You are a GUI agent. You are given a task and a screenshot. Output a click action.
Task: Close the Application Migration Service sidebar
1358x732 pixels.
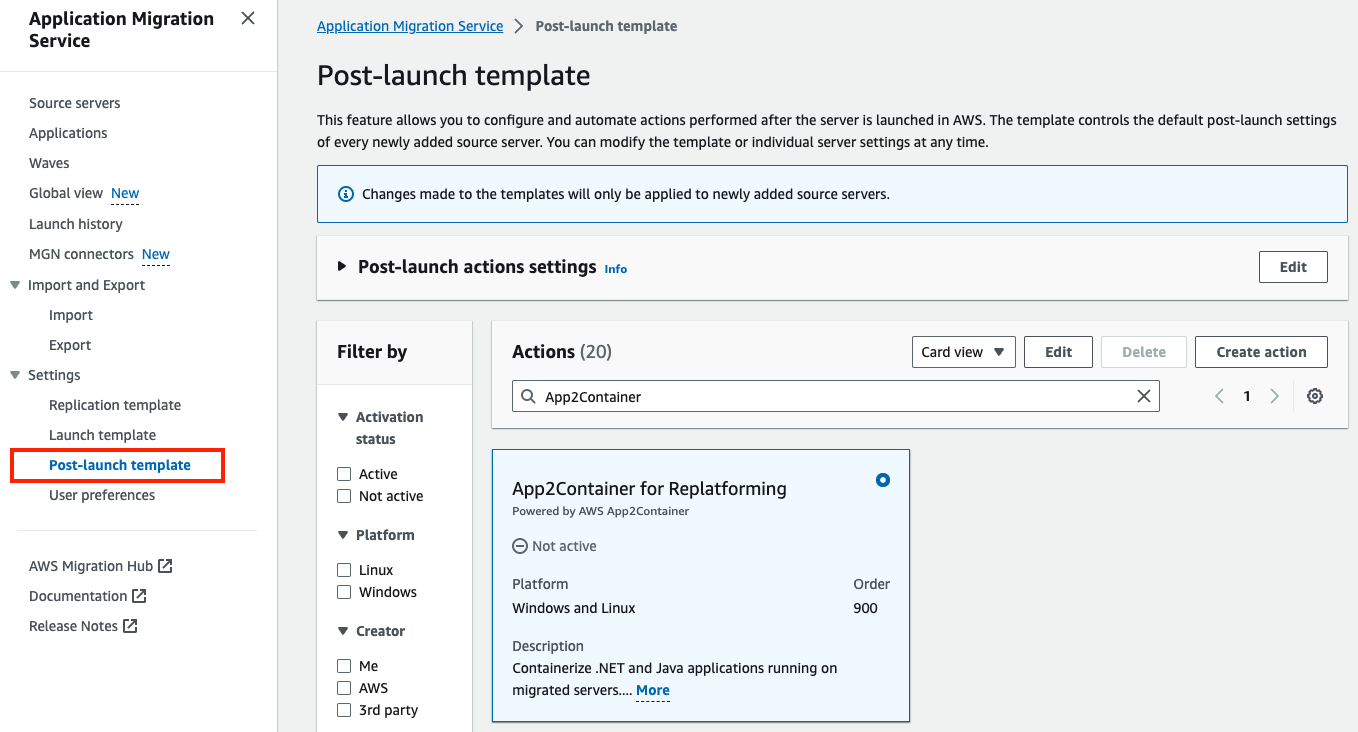click(x=248, y=19)
